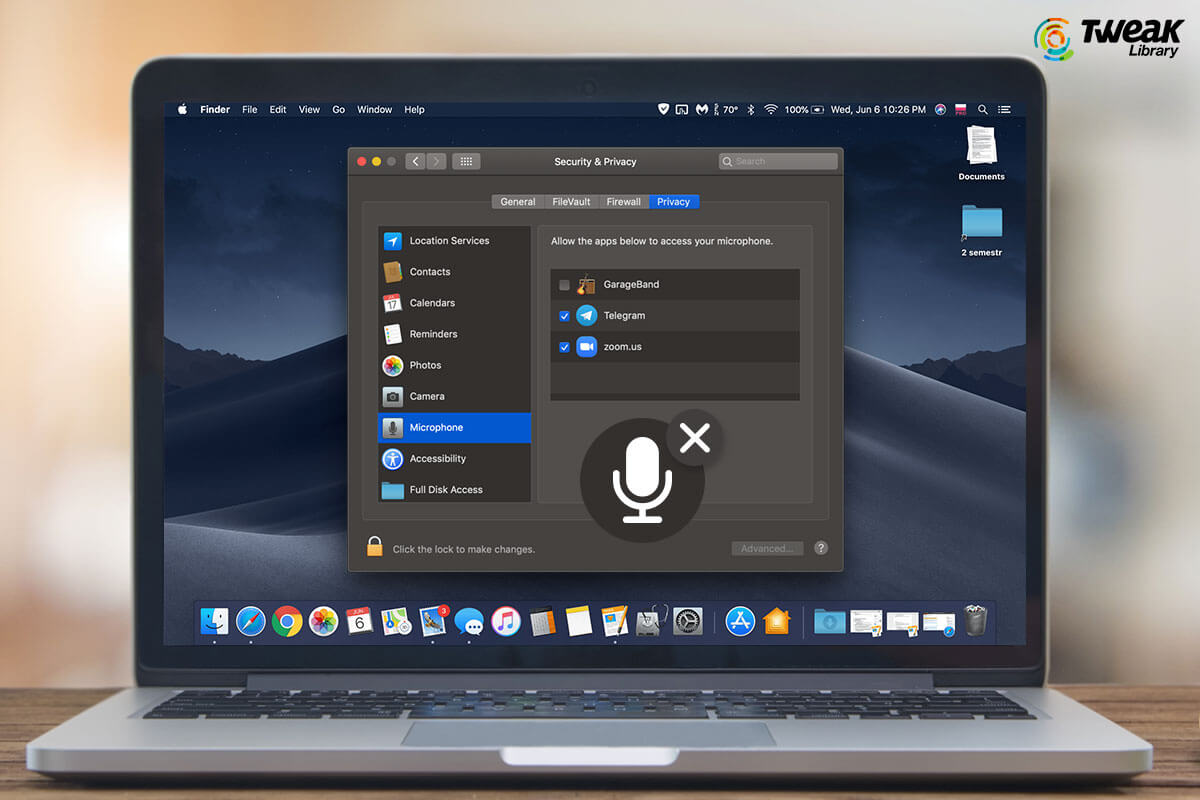Enable microphone access for GarageBand

[x=564, y=284]
